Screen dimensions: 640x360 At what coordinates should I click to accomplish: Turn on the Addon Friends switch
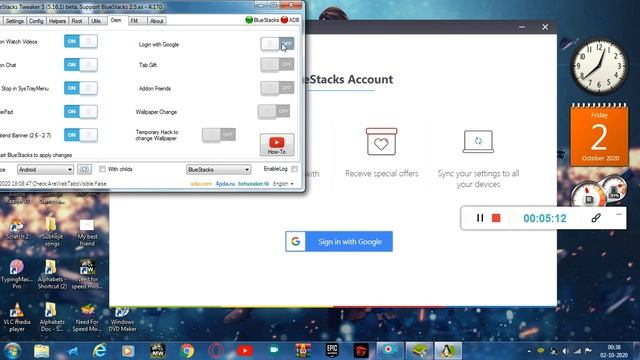(277, 88)
